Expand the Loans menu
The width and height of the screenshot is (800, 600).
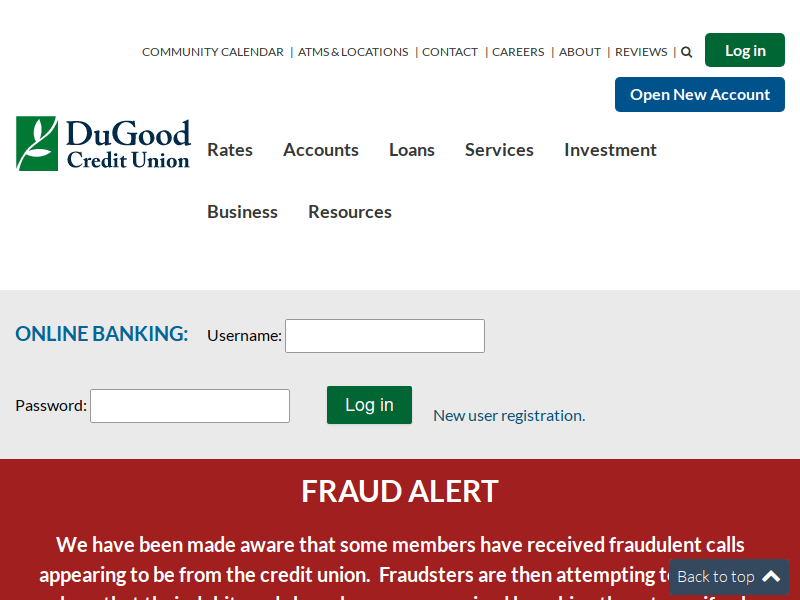(x=412, y=150)
